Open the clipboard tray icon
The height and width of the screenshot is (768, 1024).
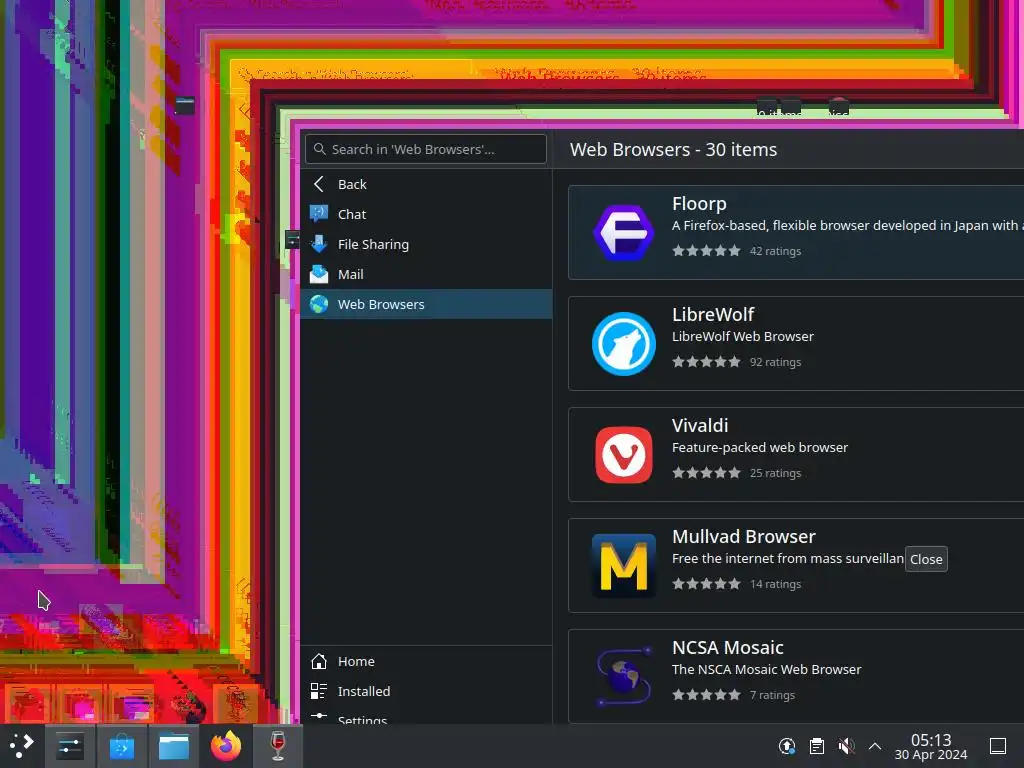pos(816,746)
